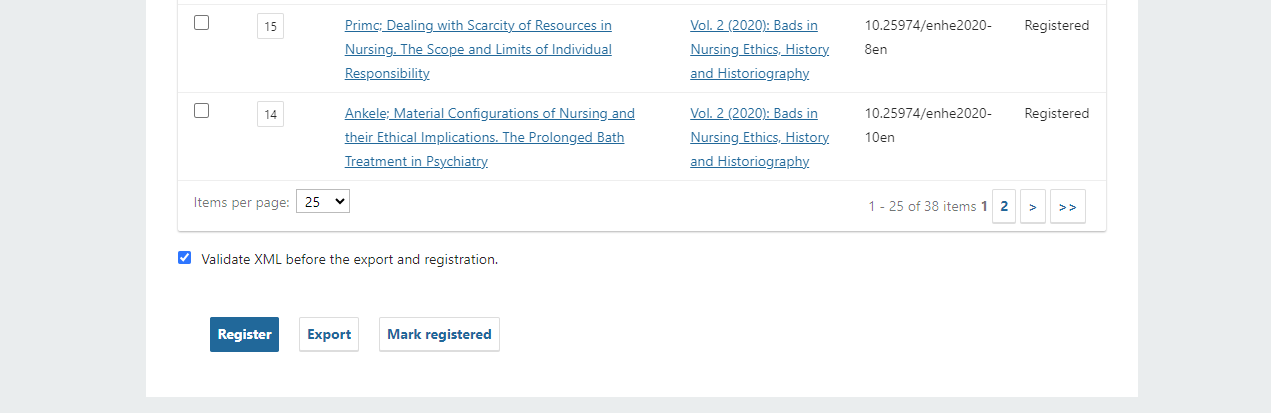The width and height of the screenshot is (1271, 413).
Task: Open the Items per page dropdown
Action: coord(323,202)
